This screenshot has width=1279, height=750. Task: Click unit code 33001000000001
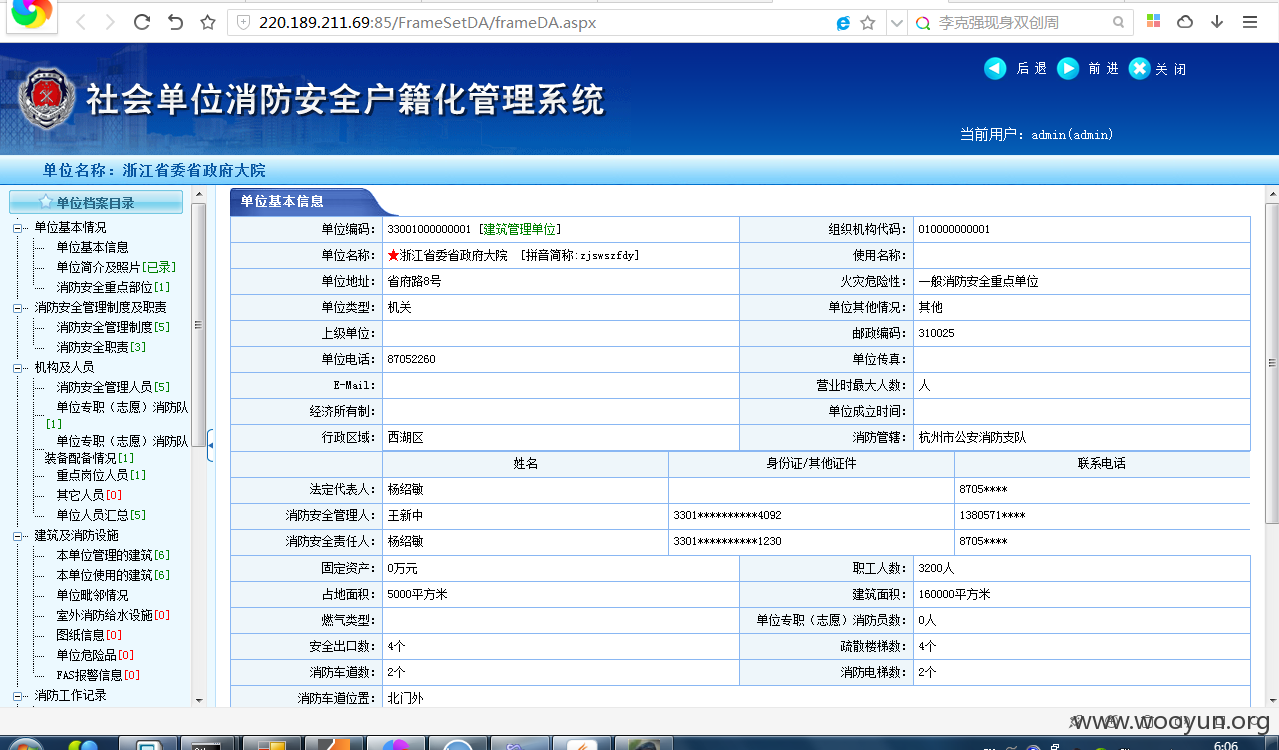[429, 229]
